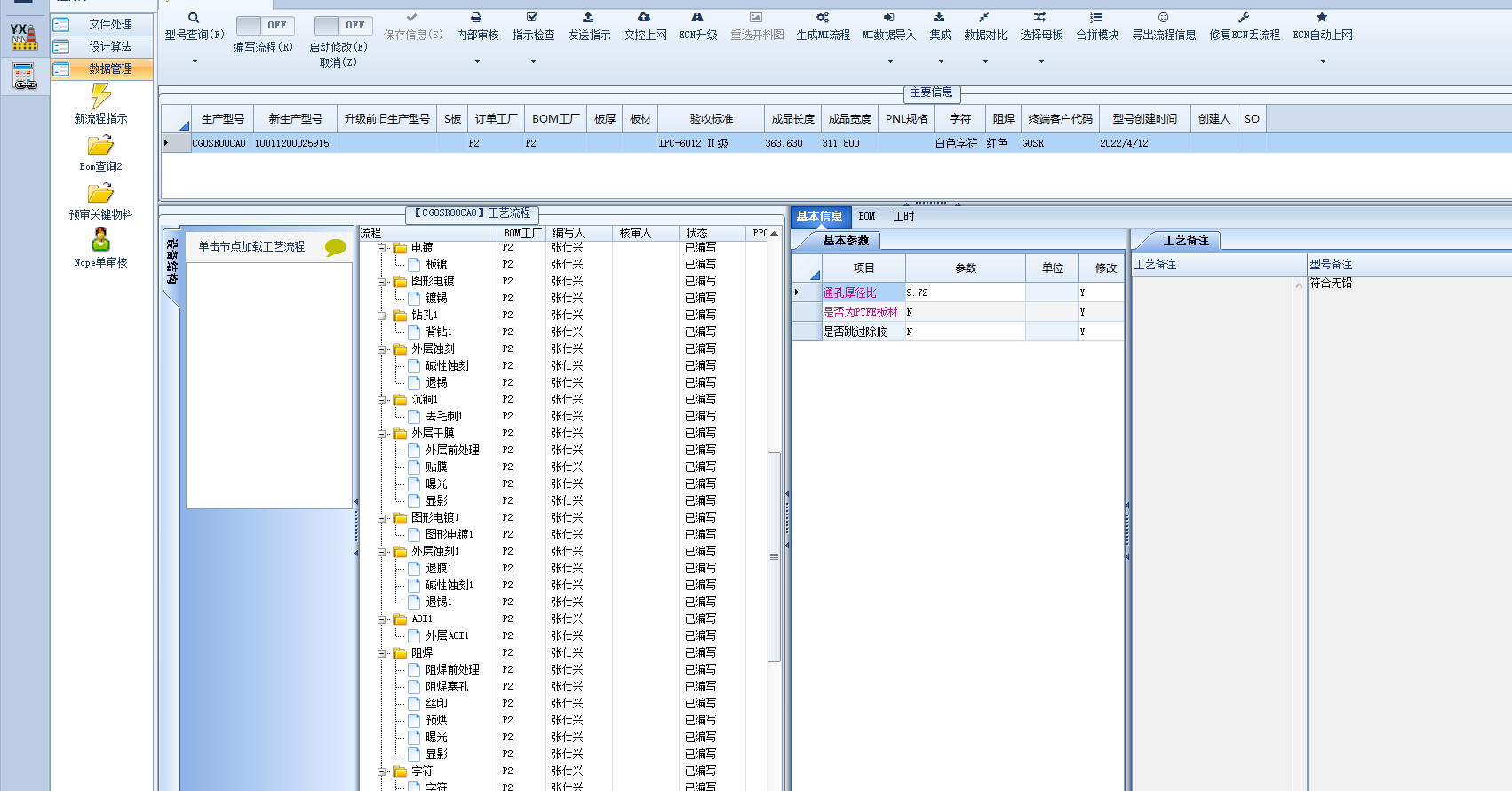Click the 集成 download icon

[939, 18]
